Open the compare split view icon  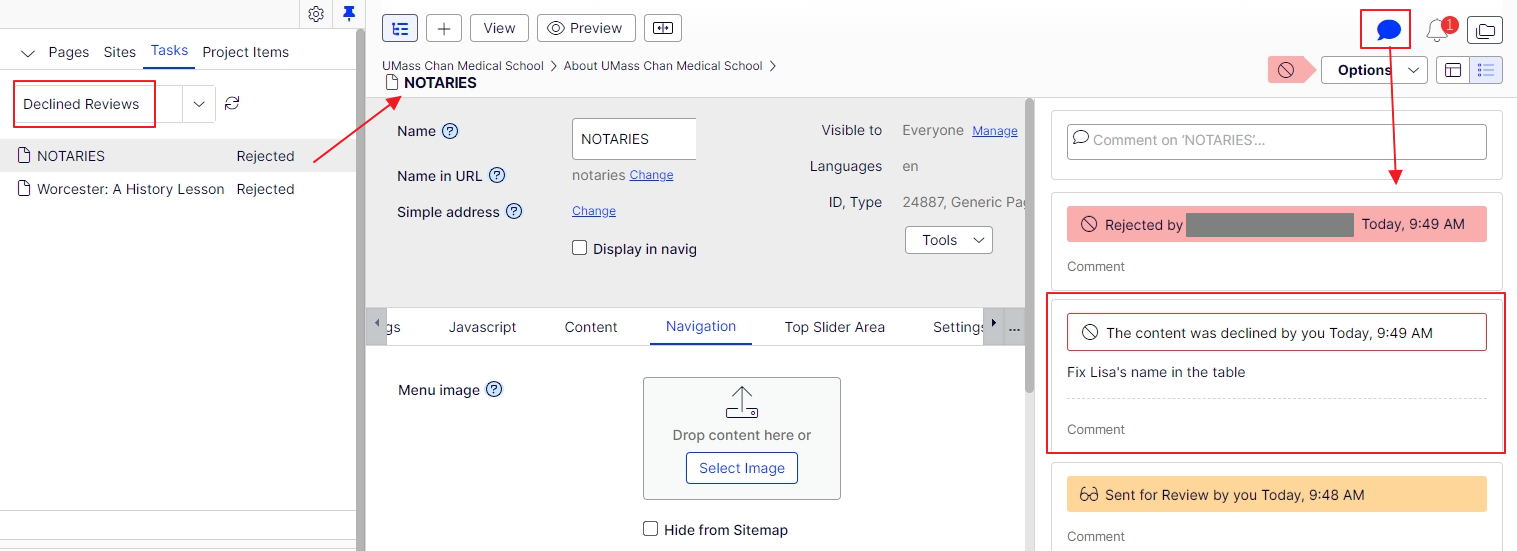[x=663, y=28]
